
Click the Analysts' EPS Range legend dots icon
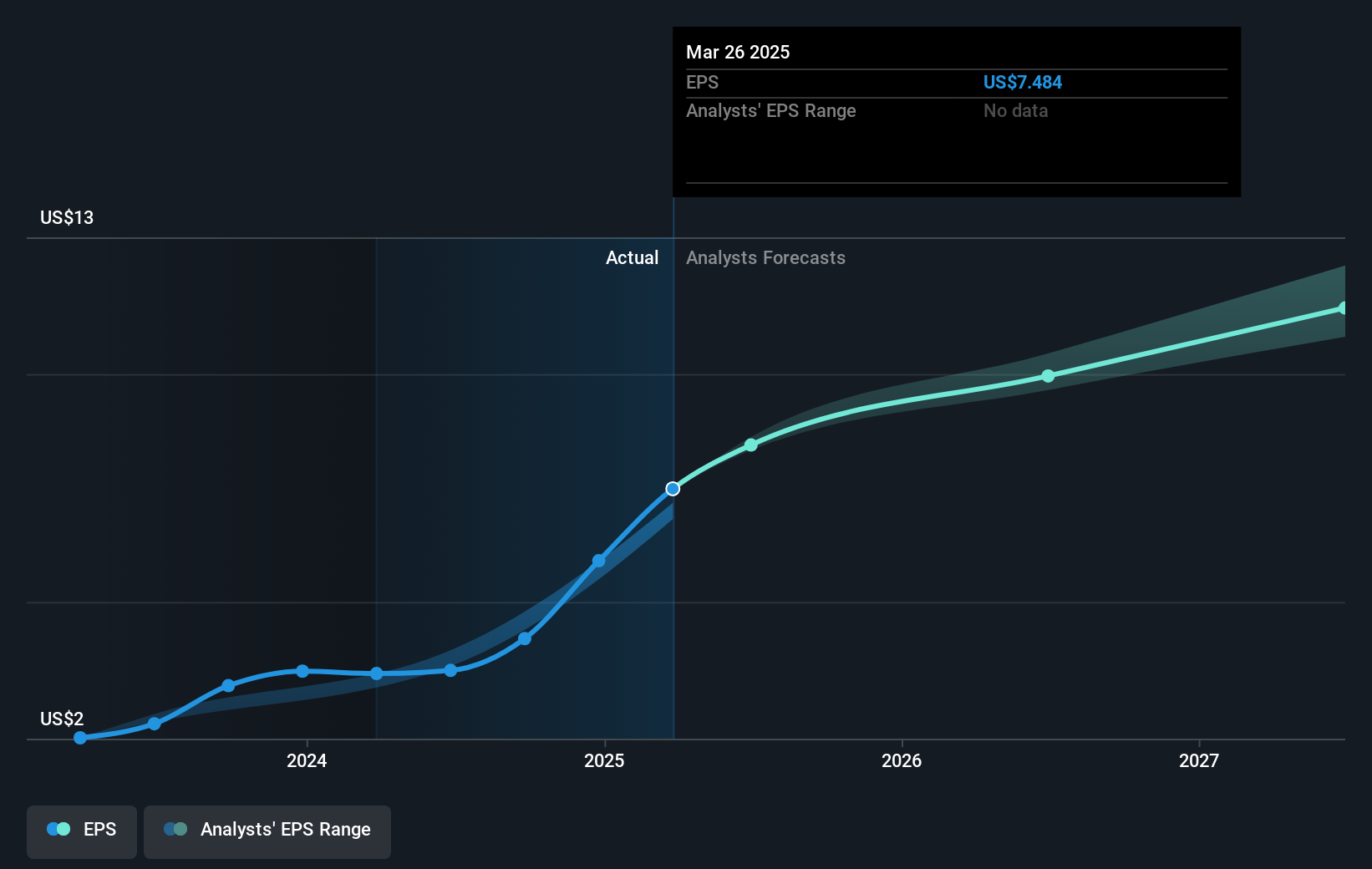pyautogui.click(x=175, y=829)
